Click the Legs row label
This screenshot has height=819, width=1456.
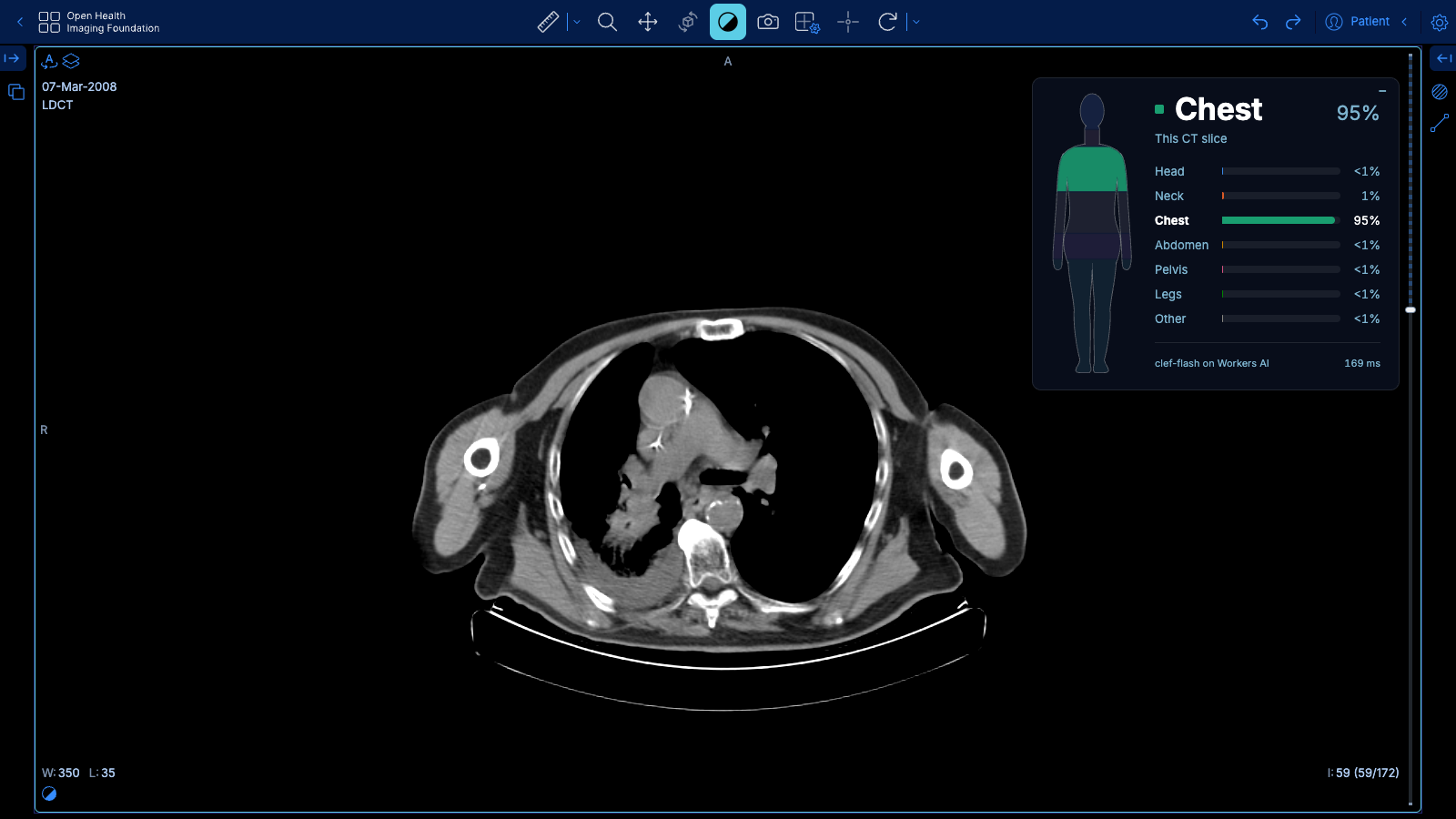pyautogui.click(x=1168, y=294)
